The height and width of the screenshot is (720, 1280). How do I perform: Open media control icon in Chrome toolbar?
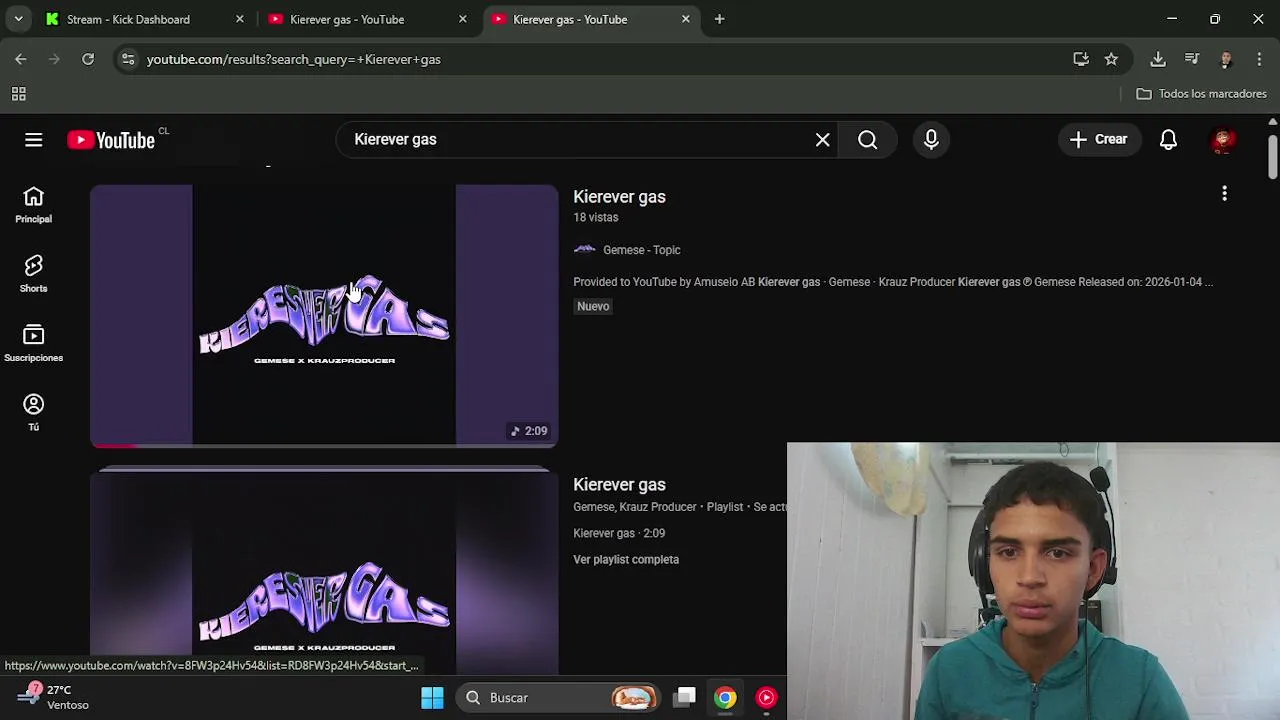coord(1192,59)
